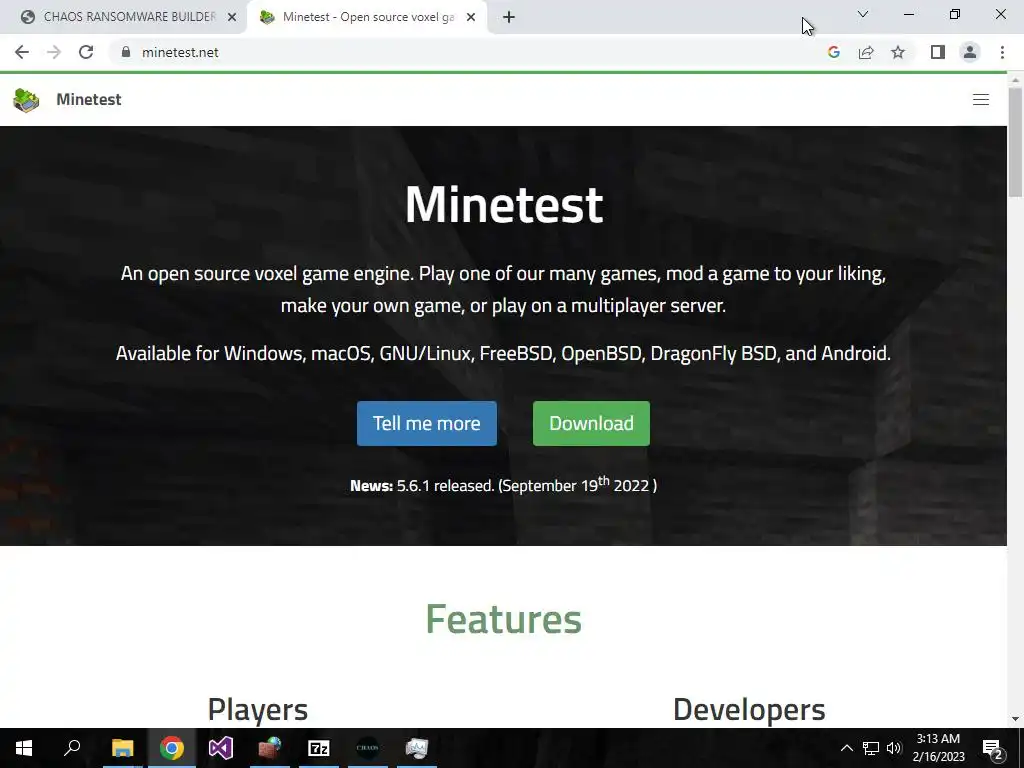Open the Chrome profile avatar
The image size is (1024, 768).
click(x=970, y=52)
